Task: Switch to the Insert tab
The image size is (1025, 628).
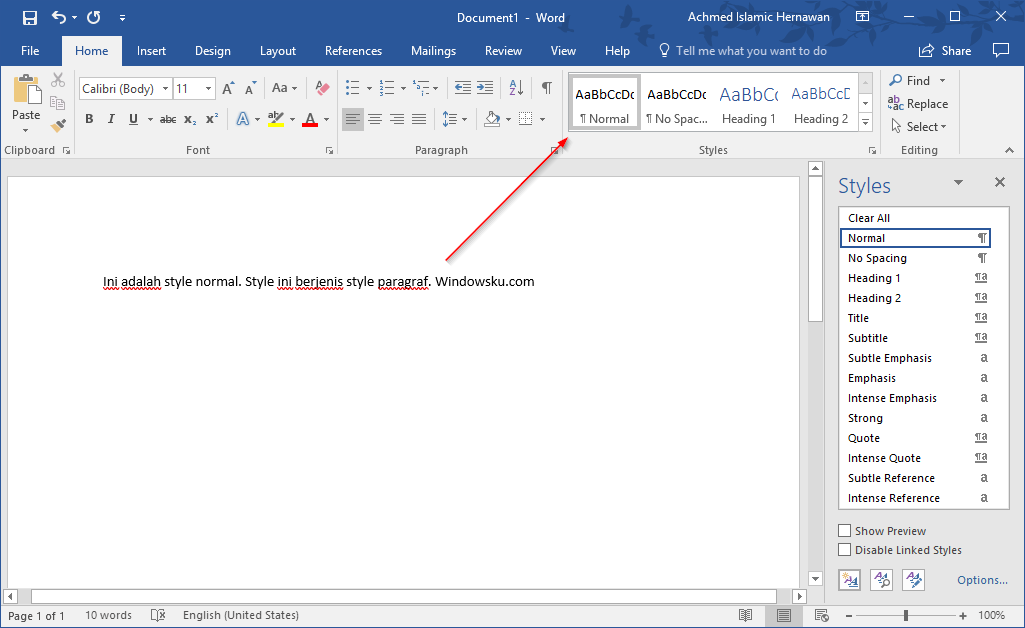Action: pyautogui.click(x=151, y=51)
